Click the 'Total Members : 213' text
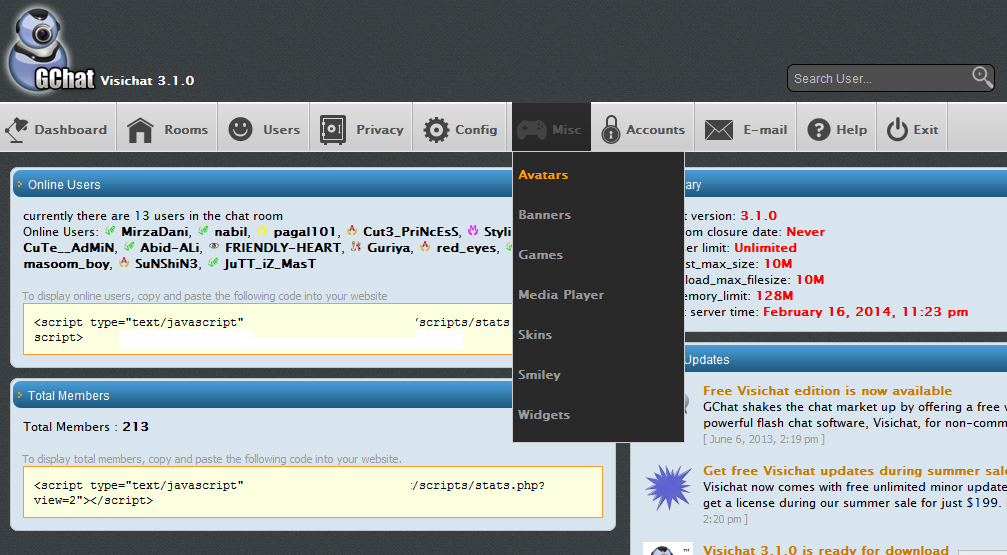Screen dimensions: 1007x555 tap(86, 427)
